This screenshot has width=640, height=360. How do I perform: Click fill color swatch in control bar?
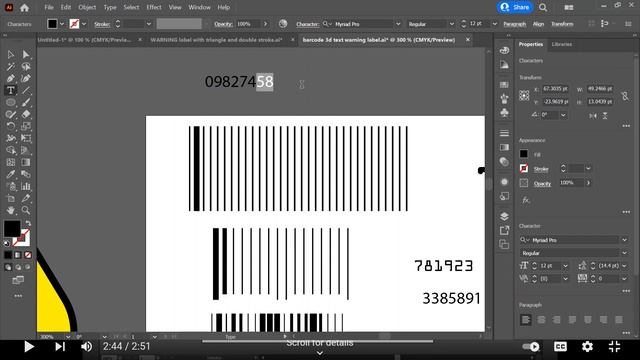coord(52,24)
